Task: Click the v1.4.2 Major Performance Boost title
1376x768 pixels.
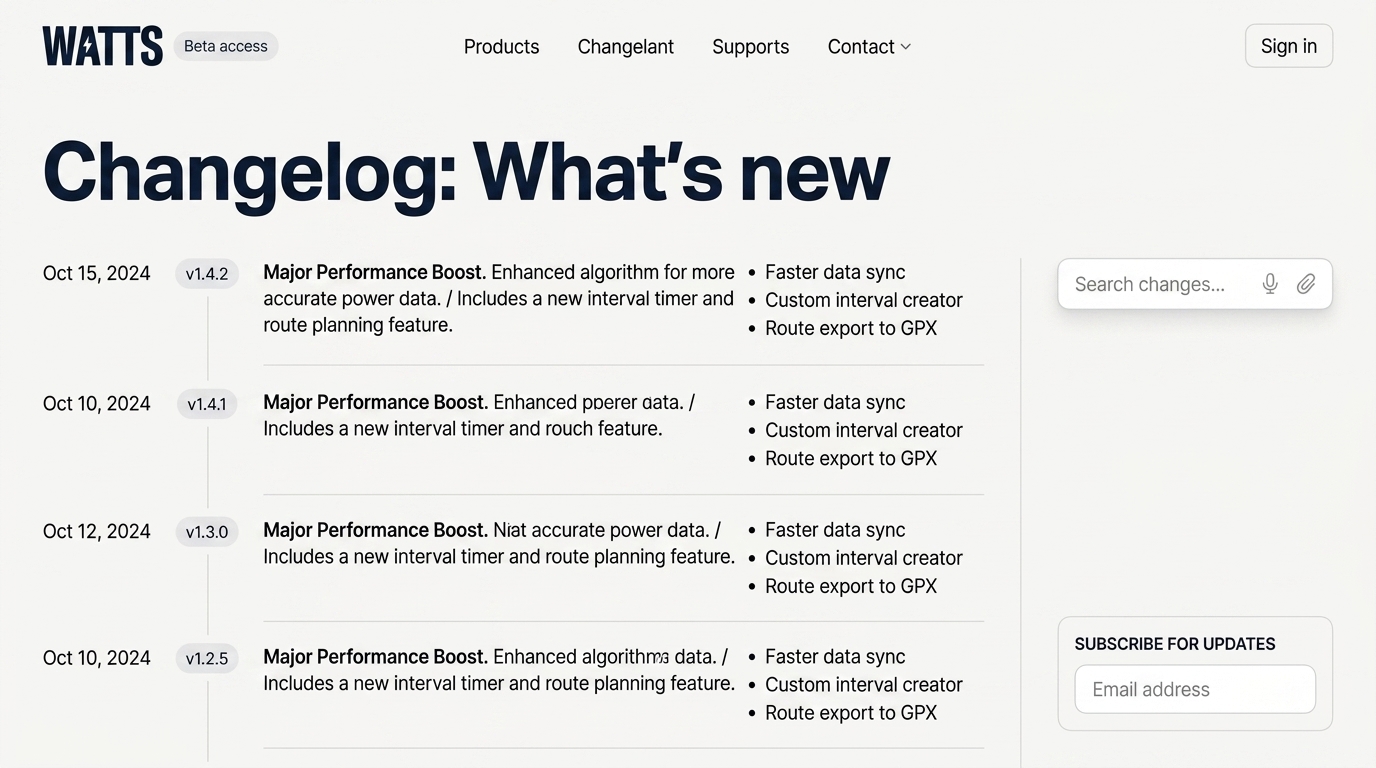Action: pos(374,272)
